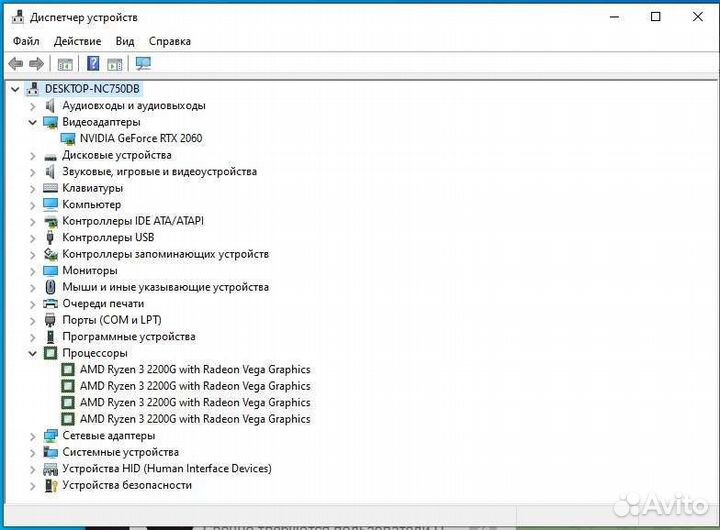Select the Устройства HID (Human Interface Devices) label
The width and height of the screenshot is (720, 530).
[x=167, y=468]
